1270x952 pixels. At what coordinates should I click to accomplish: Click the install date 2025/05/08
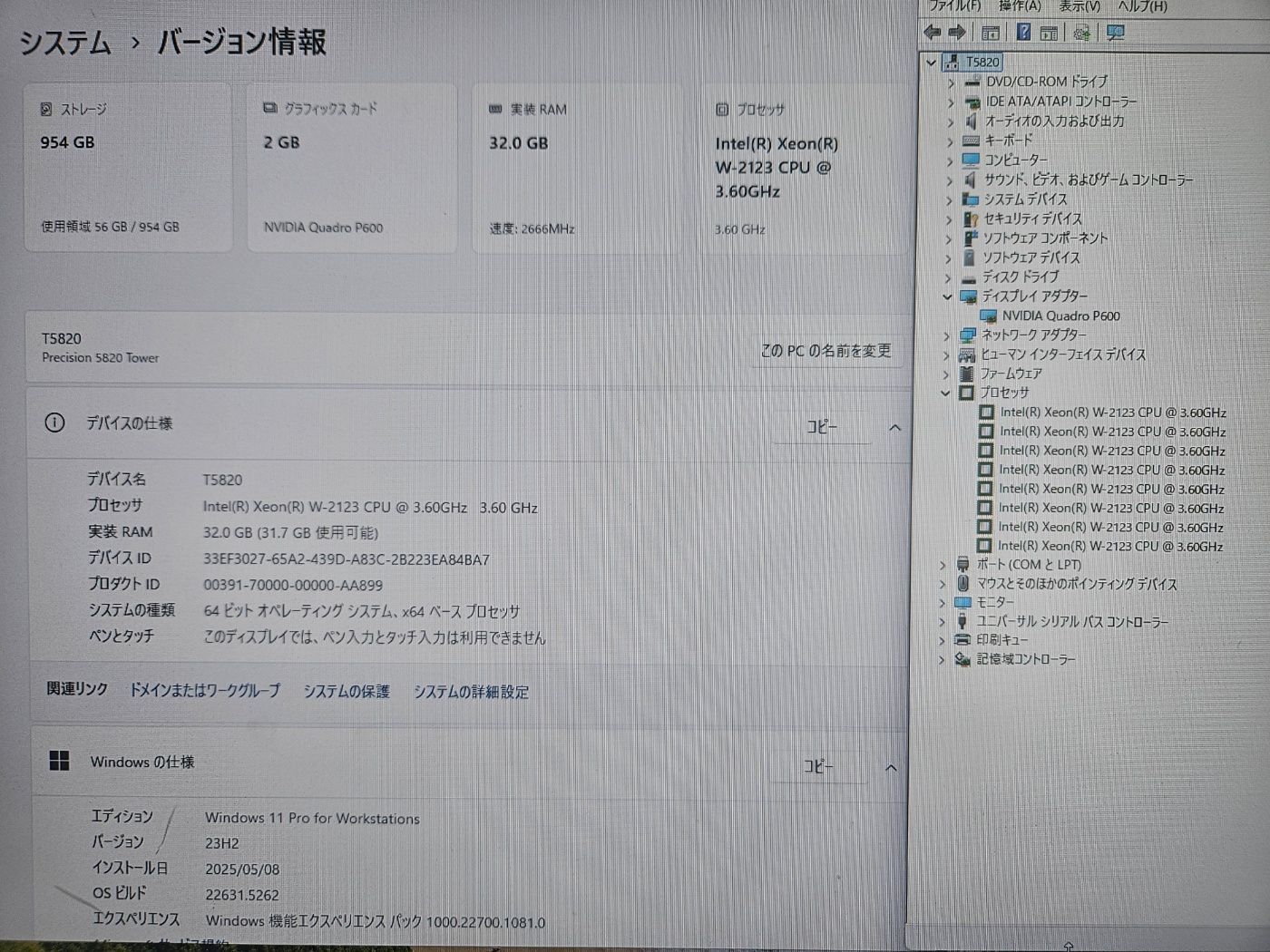[242, 869]
